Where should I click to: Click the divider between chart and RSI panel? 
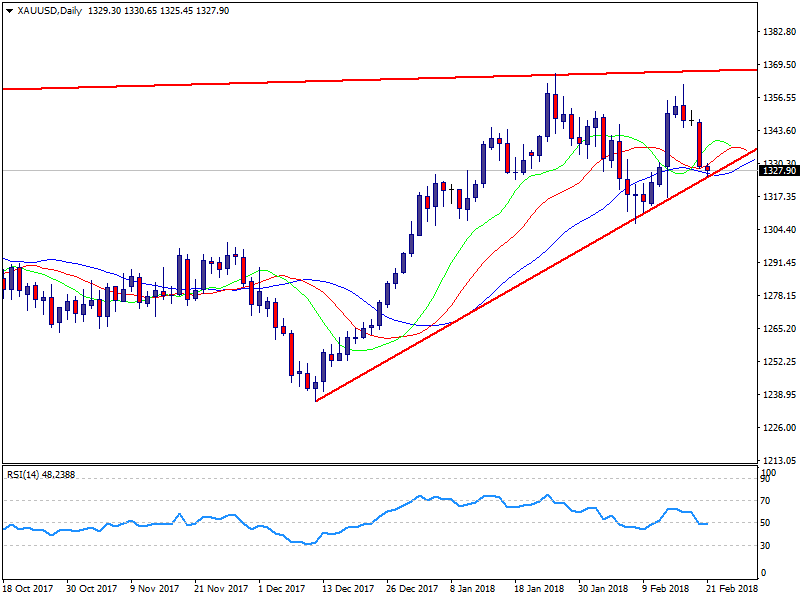tap(380, 464)
